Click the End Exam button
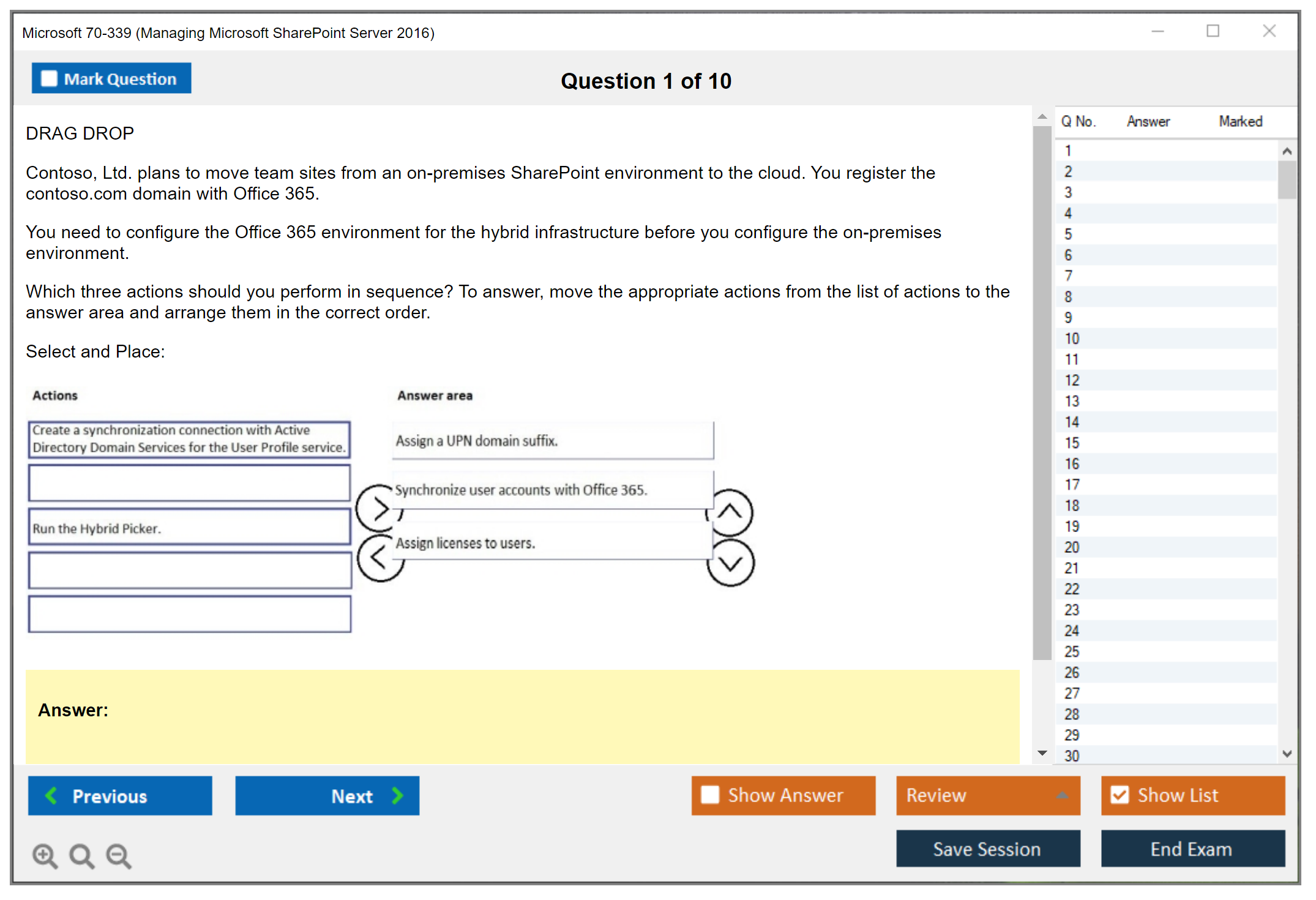Image resolution: width=1316 pixels, height=900 pixels. click(1192, 849)
